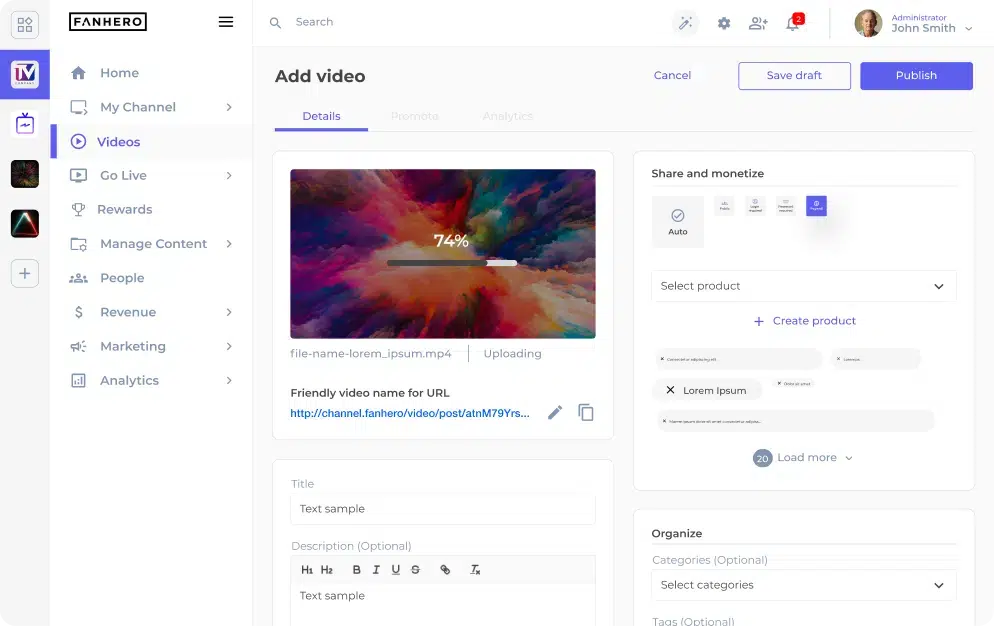Click the magic wand icon in top bar
The height and width of the screenshot is (626, 994).
pos(685,23)
